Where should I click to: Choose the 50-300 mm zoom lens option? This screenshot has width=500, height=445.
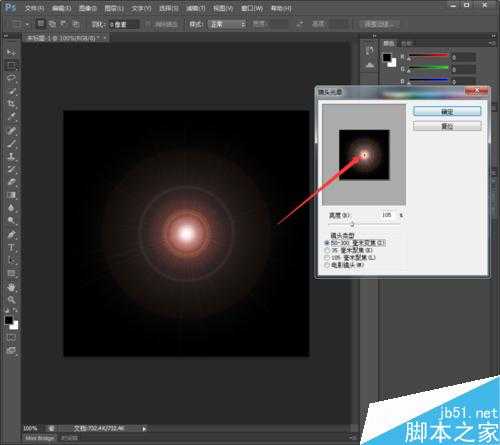coord(355,243)
